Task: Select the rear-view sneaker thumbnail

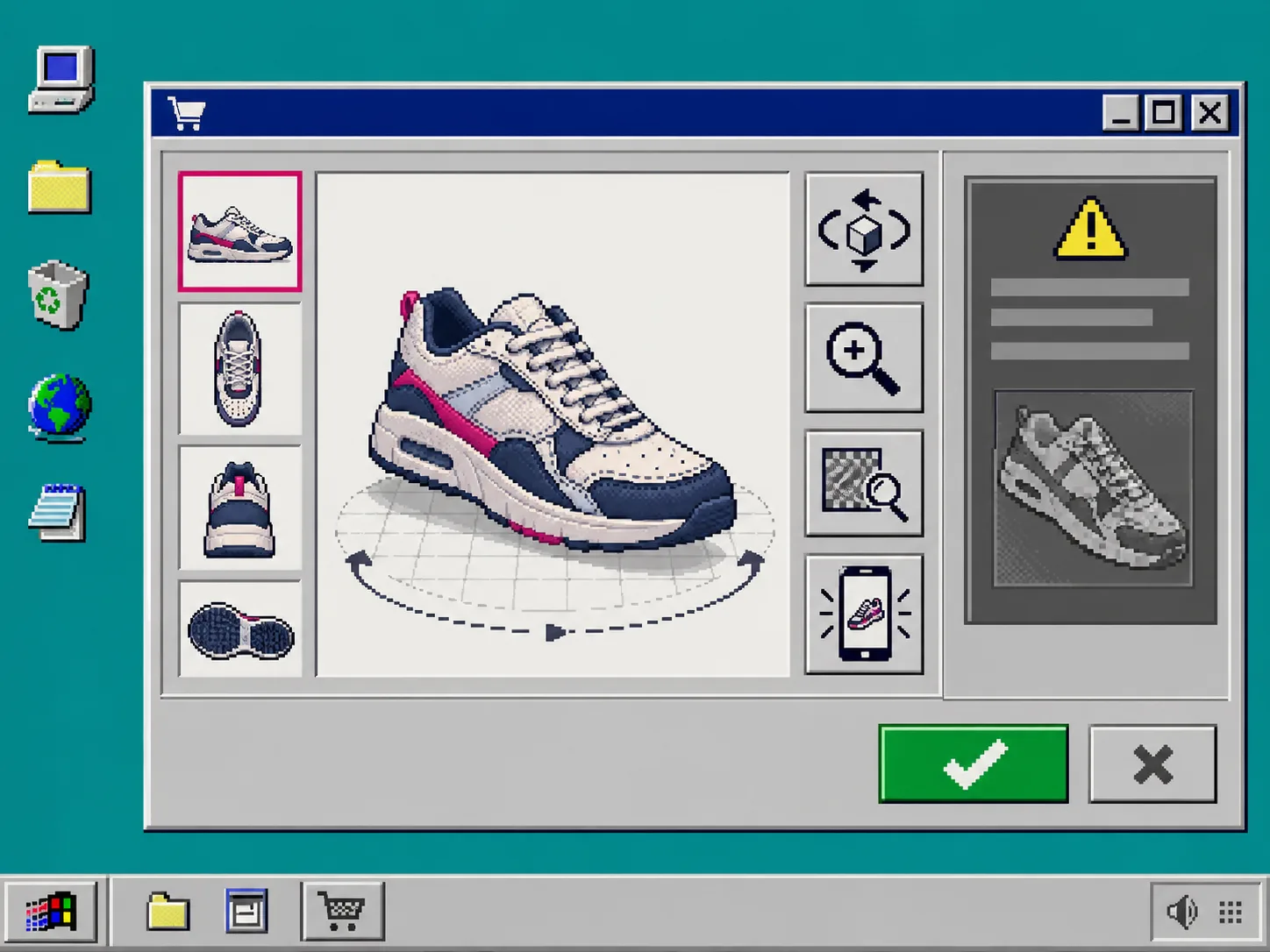Action: [239, 508]
